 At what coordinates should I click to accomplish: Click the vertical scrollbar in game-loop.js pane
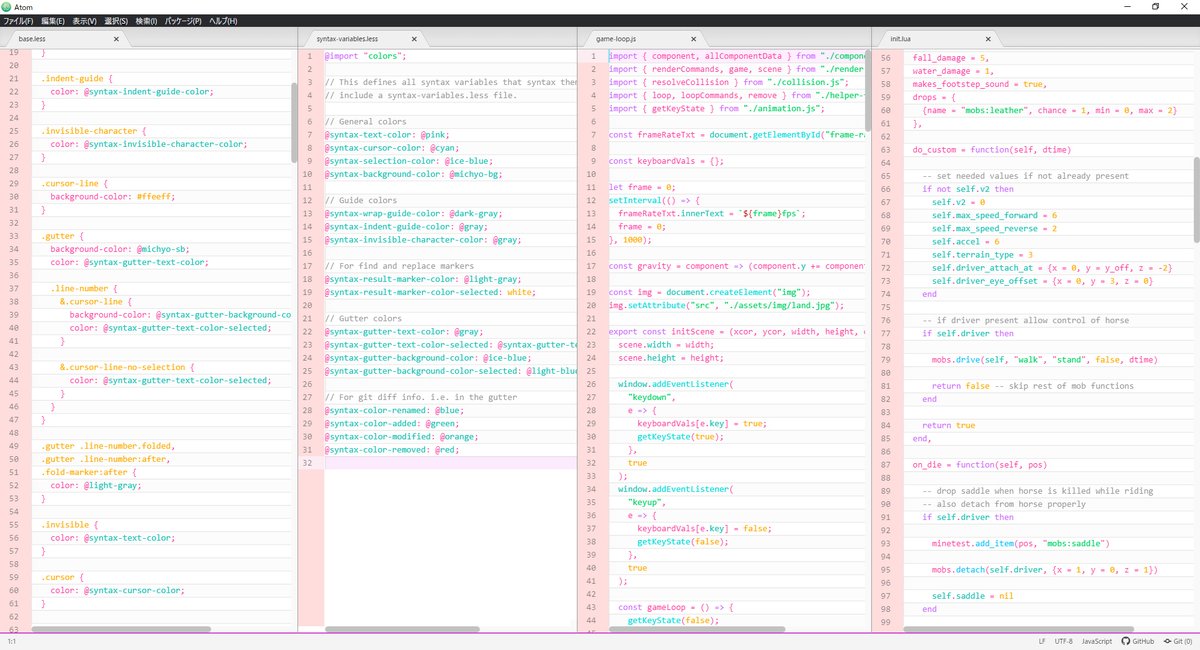869,90
